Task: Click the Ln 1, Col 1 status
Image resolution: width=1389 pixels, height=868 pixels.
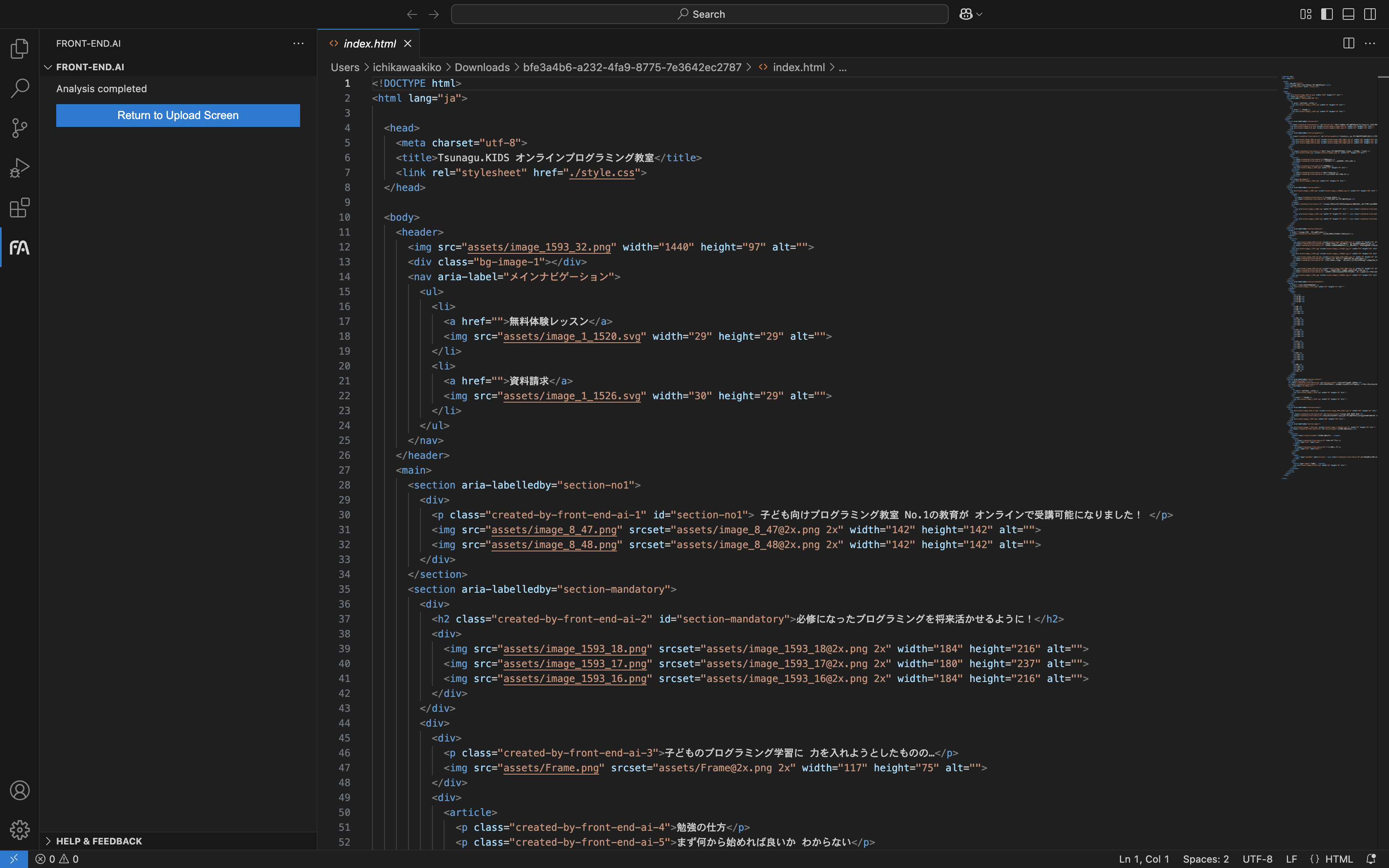Action: point(1143,859)
